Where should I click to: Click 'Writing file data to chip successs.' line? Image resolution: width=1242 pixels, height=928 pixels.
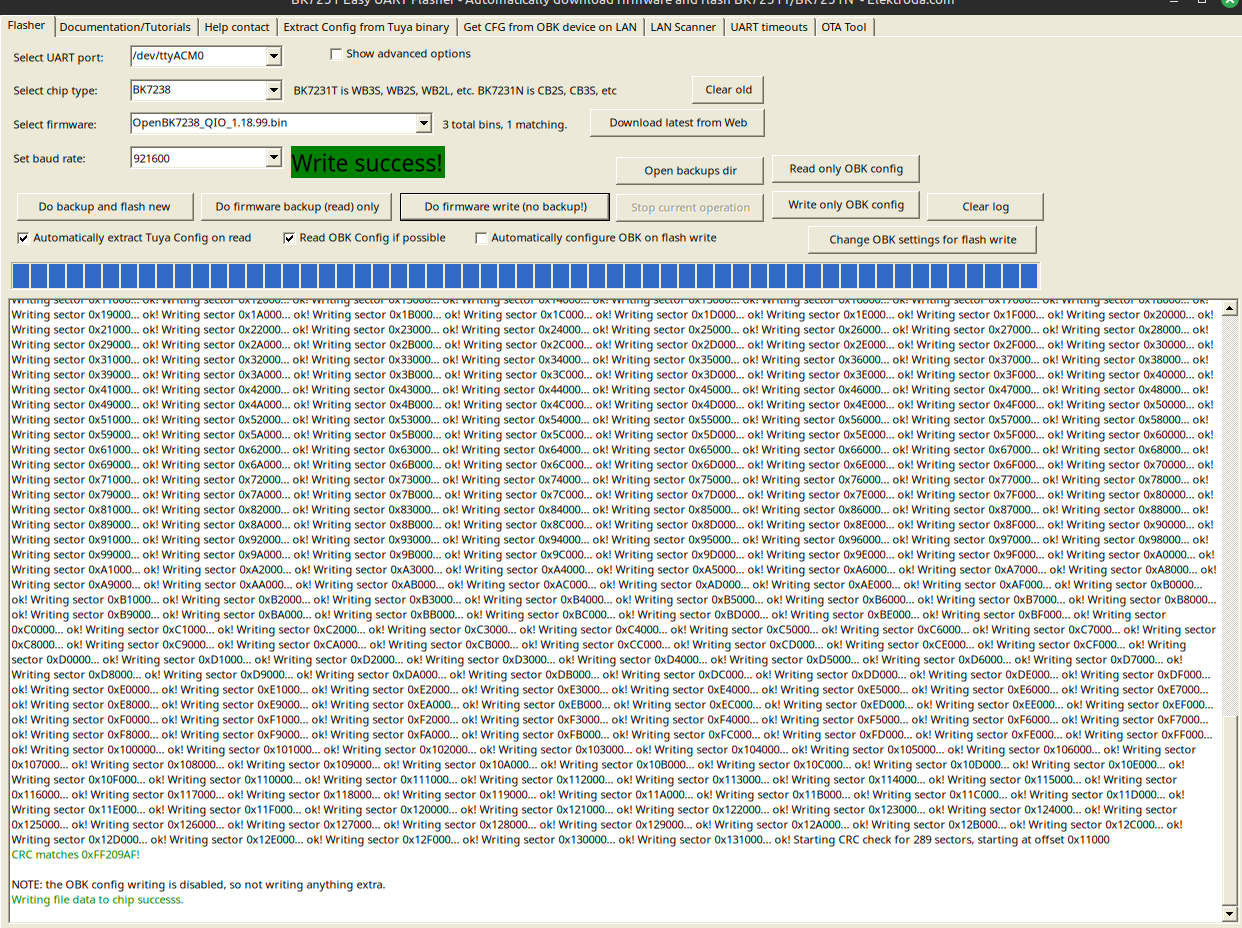[x=97, y=900]
